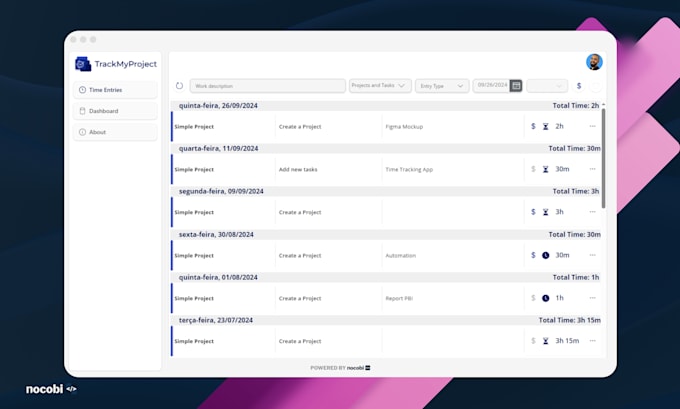This screenshot has width=680, height=409.
Task: Open the Projects and Tasks dropdown
Action: [379, 85]
